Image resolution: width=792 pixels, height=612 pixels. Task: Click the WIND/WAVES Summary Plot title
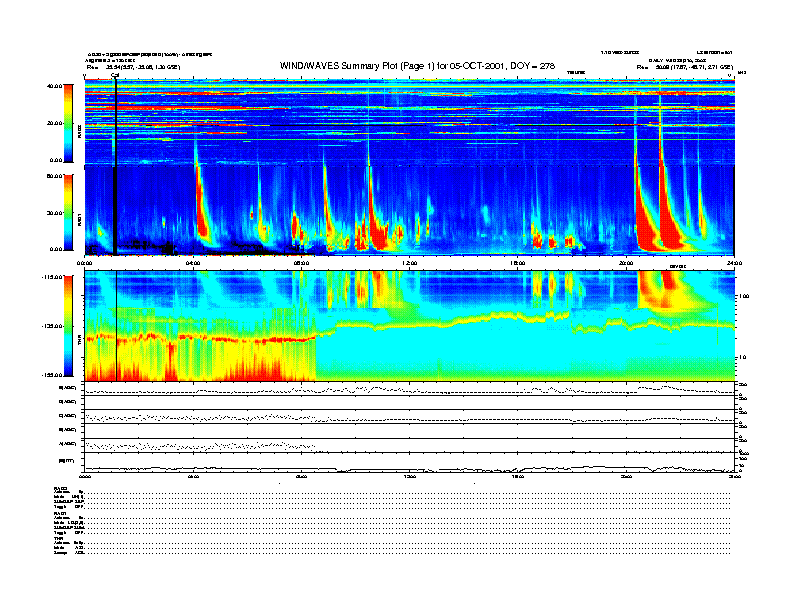coord(417,66)
